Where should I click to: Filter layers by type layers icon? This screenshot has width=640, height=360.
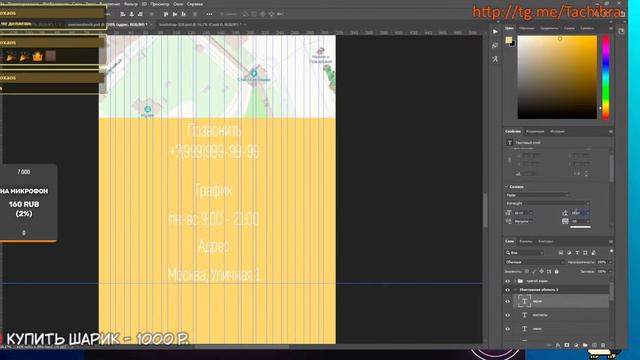577,253
